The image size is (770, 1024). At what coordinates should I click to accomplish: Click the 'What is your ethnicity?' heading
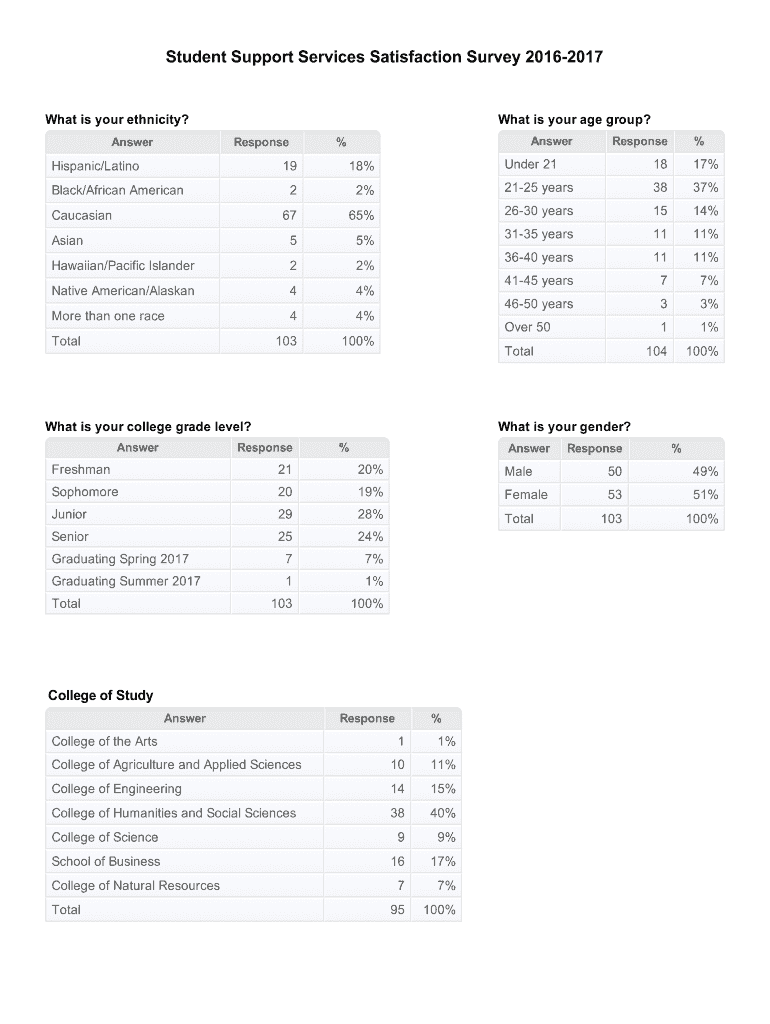pyautogui.click(x=117, y=120)
